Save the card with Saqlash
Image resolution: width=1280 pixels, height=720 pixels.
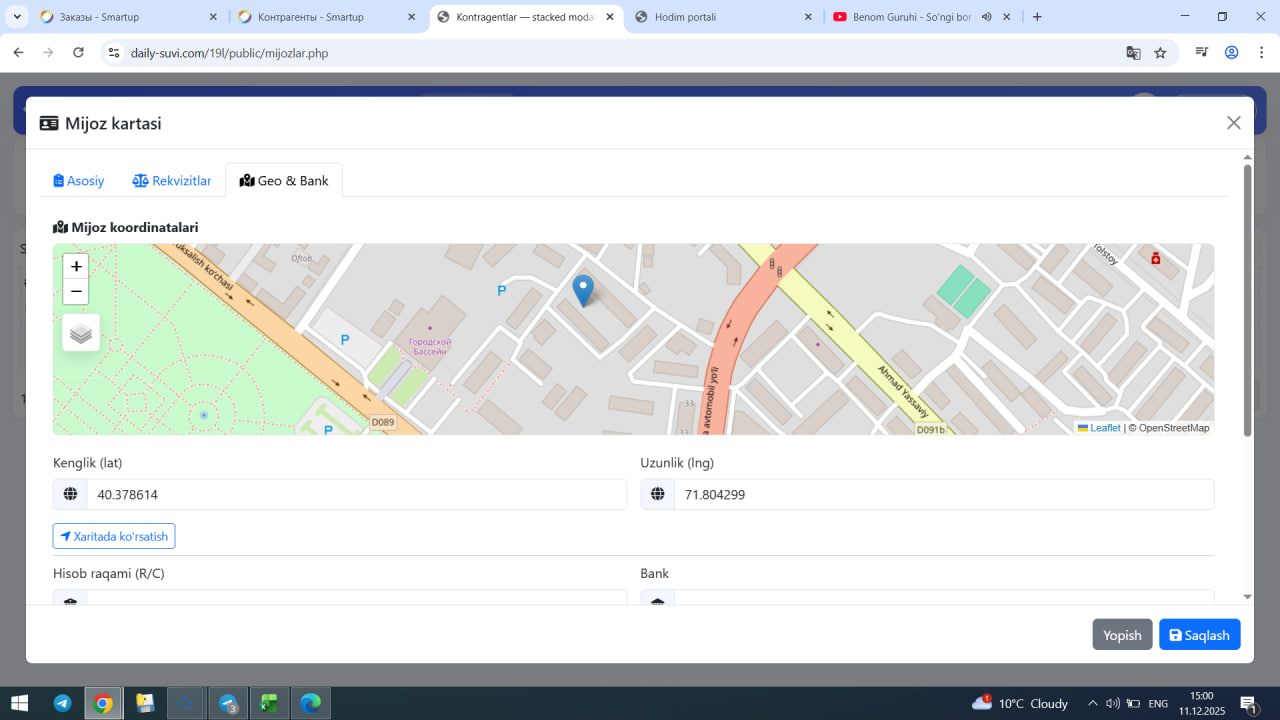[x=1199, y=635]
